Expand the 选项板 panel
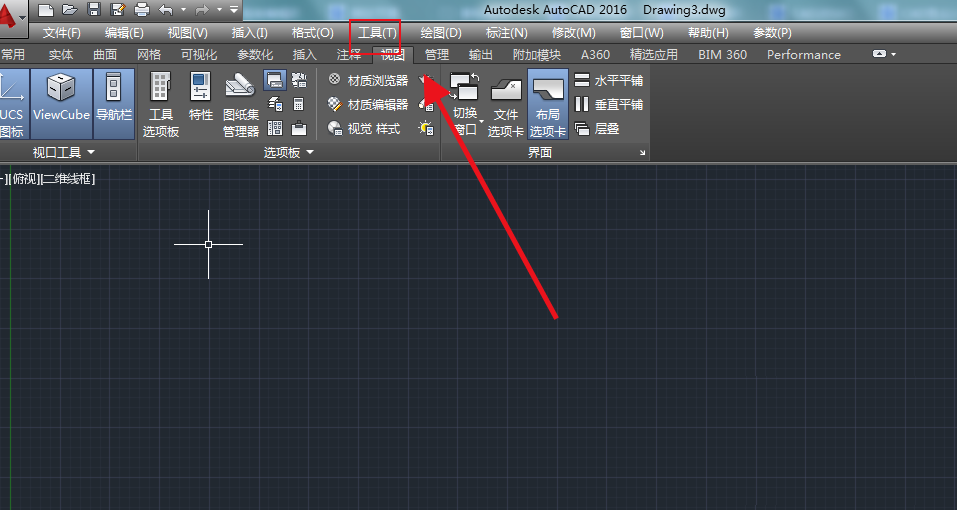Viewport: 957px width, 510px height. (x=289, y=153)
